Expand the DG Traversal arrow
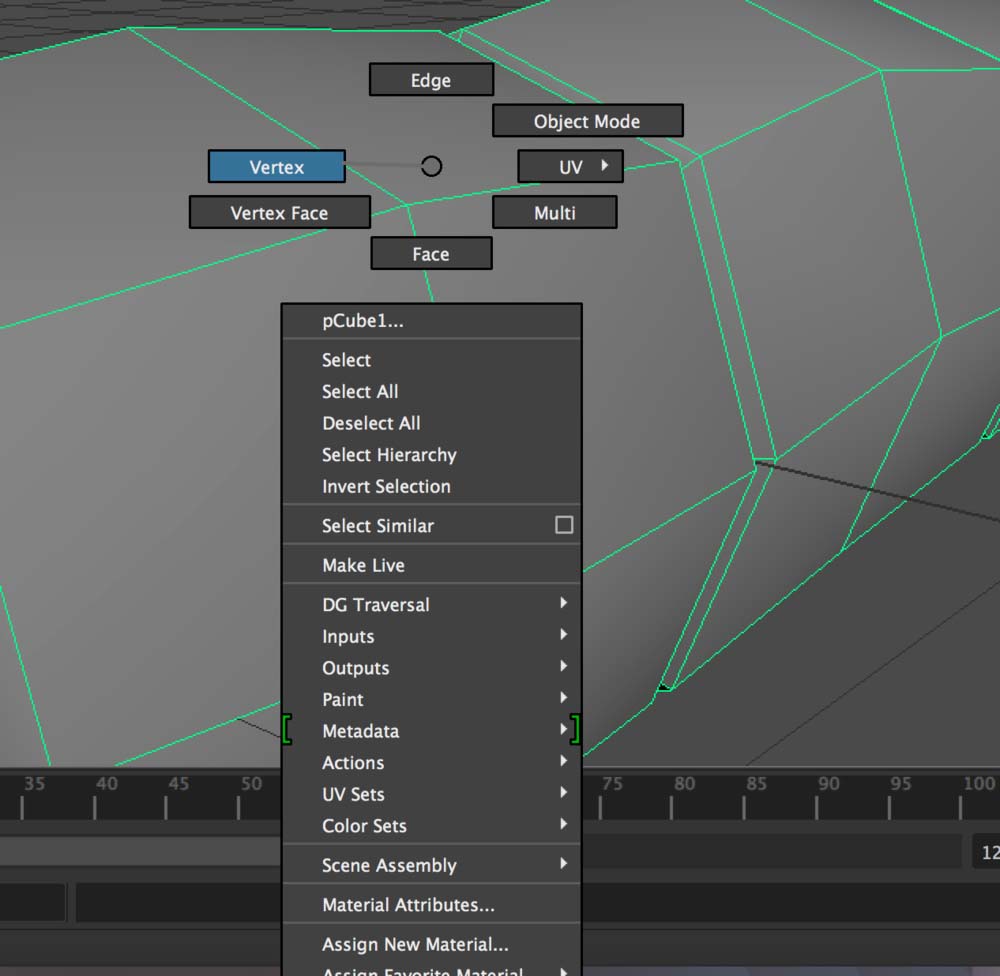The height and width of the screenshot is (976, 1000). point(563,603)
